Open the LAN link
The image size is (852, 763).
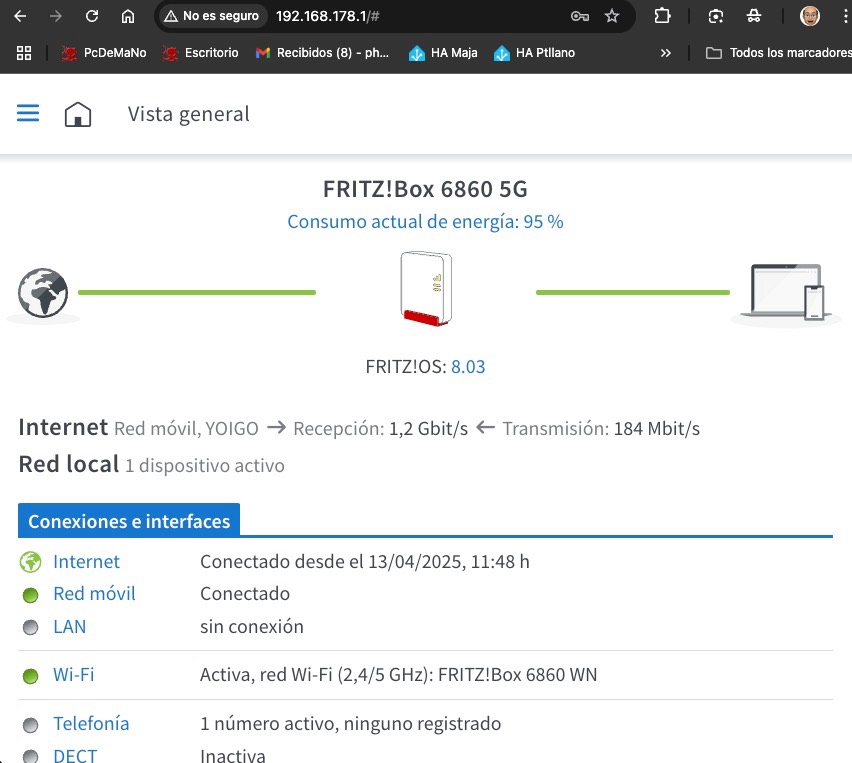pos(70,627)
